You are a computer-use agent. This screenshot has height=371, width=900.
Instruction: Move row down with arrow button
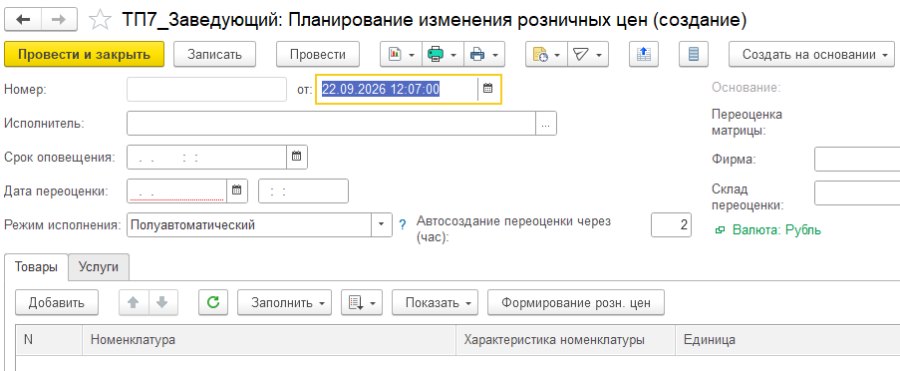point(163,303)
